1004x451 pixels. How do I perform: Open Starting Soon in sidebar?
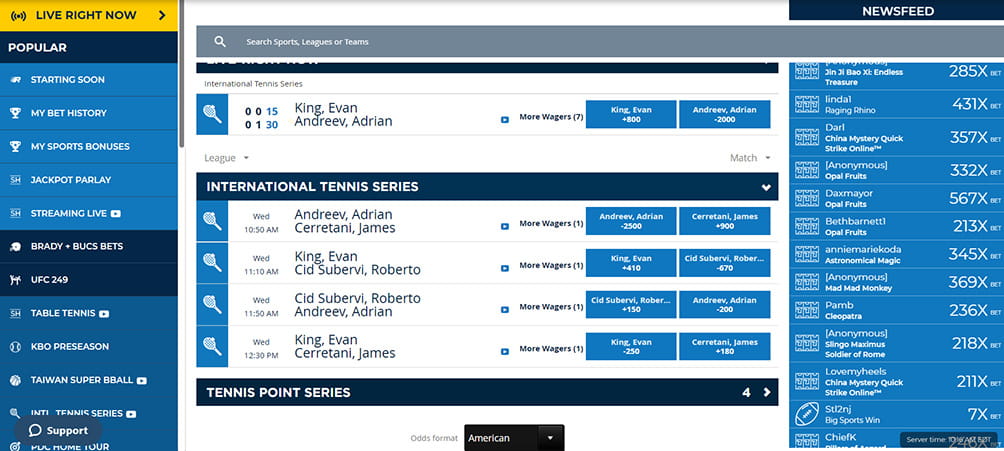[x=88, y=79]
